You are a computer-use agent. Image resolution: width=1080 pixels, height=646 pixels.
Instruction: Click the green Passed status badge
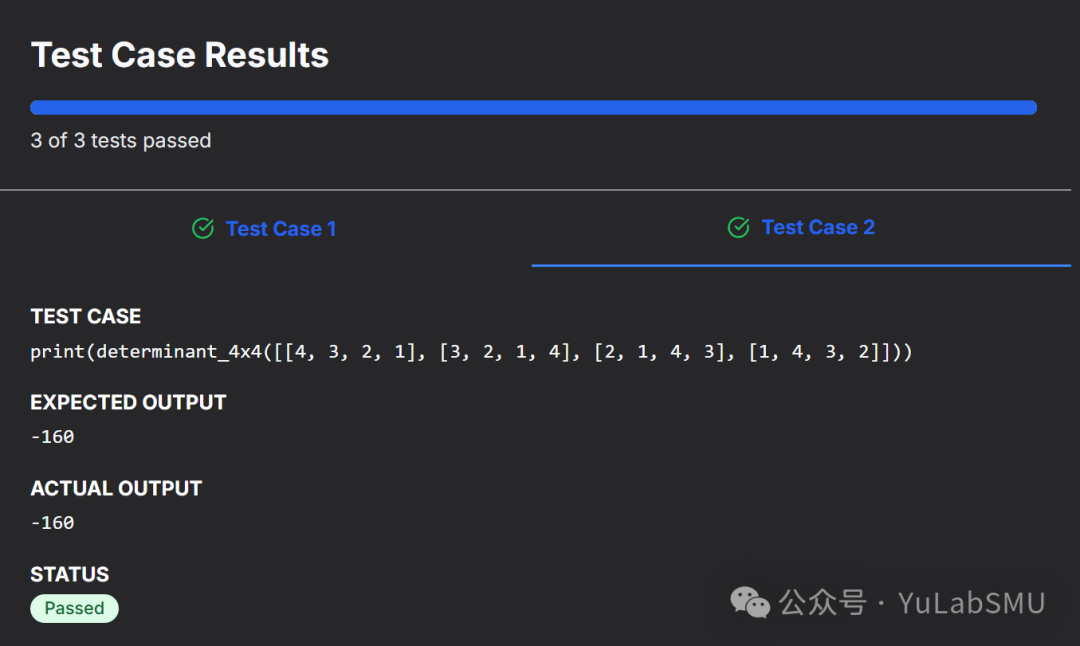click(x=74, y=608)
